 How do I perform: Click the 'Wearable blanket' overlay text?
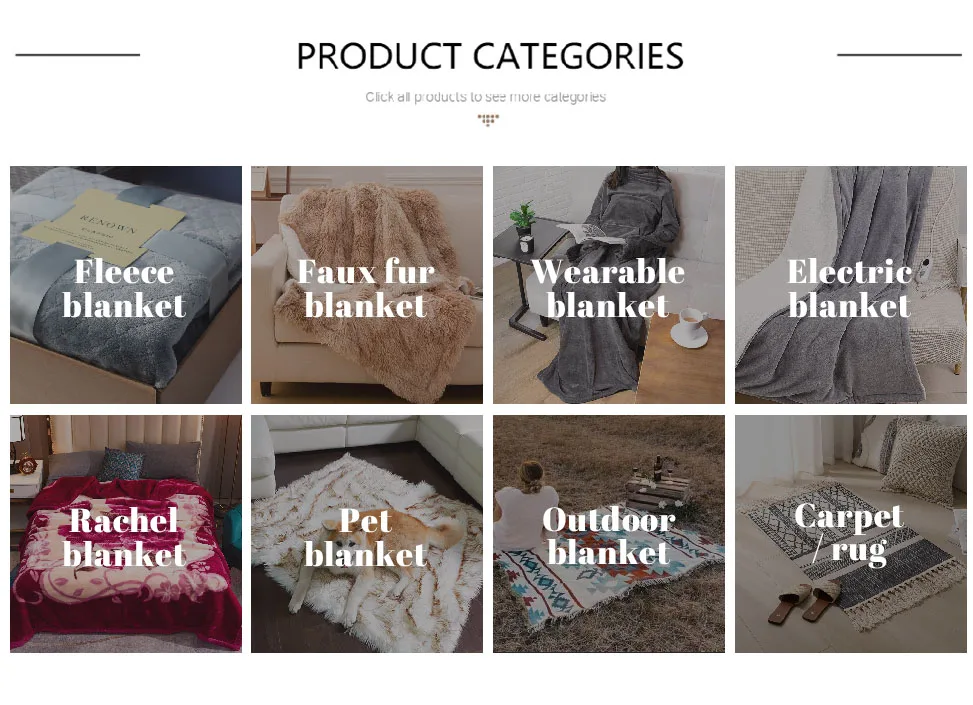point(608,289)
